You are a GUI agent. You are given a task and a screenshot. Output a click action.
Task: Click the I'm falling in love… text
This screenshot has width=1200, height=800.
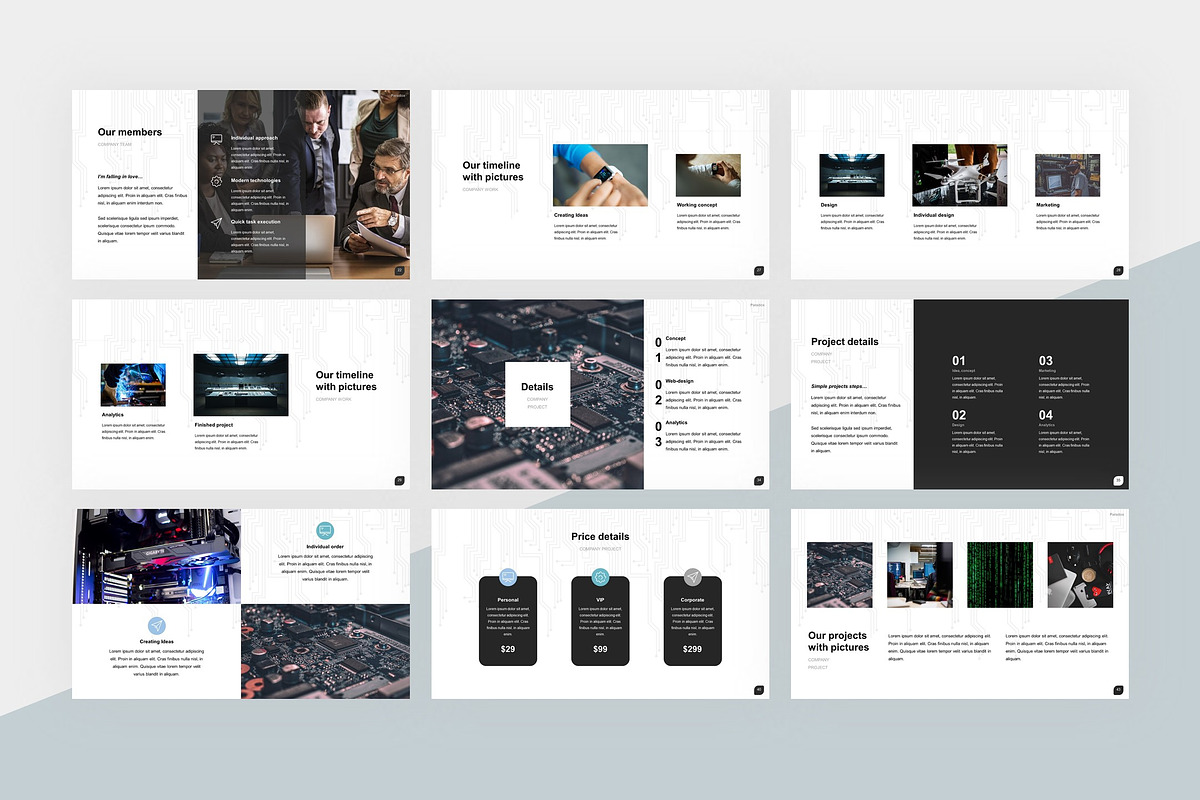click(x=120, y=177)
